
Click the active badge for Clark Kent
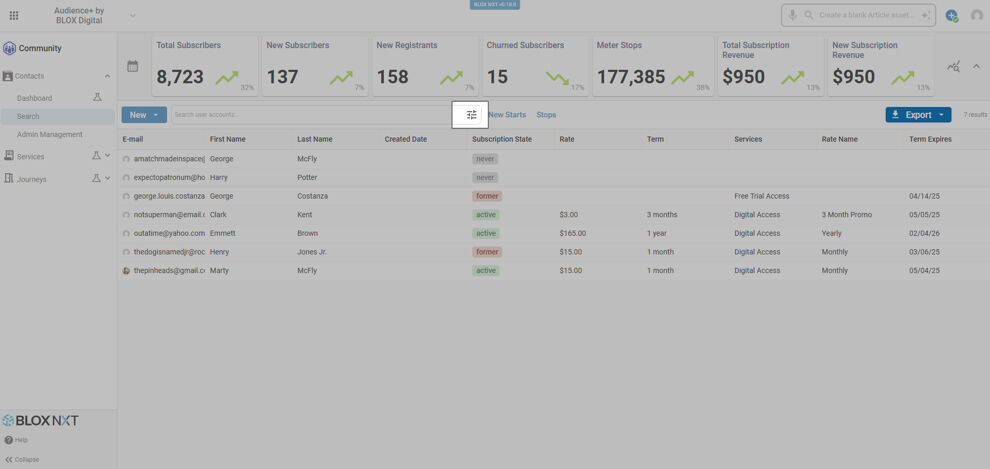(x=486, y=215)
